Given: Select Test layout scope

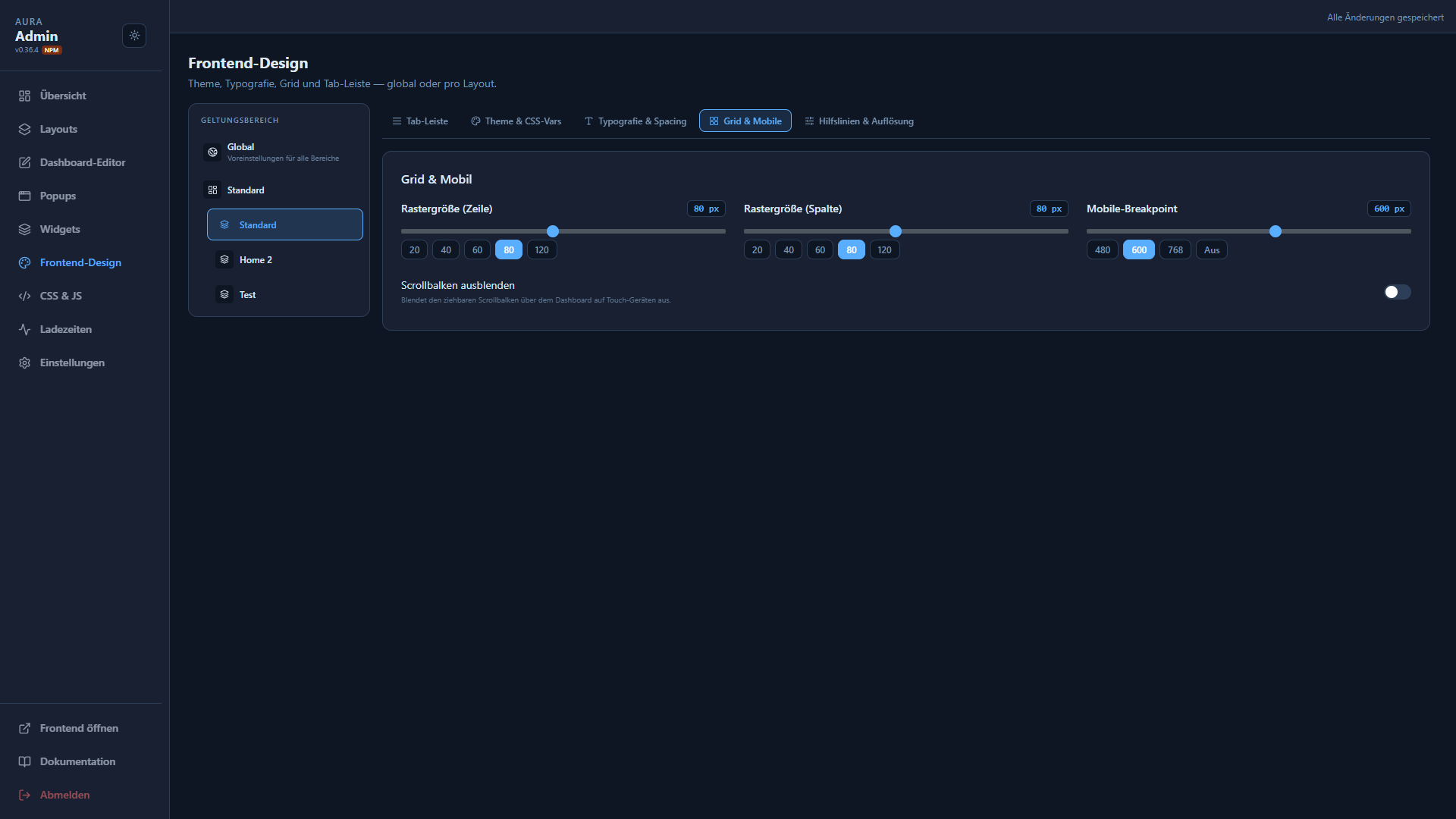Looking at the screenshot, I should click(285, 294).
